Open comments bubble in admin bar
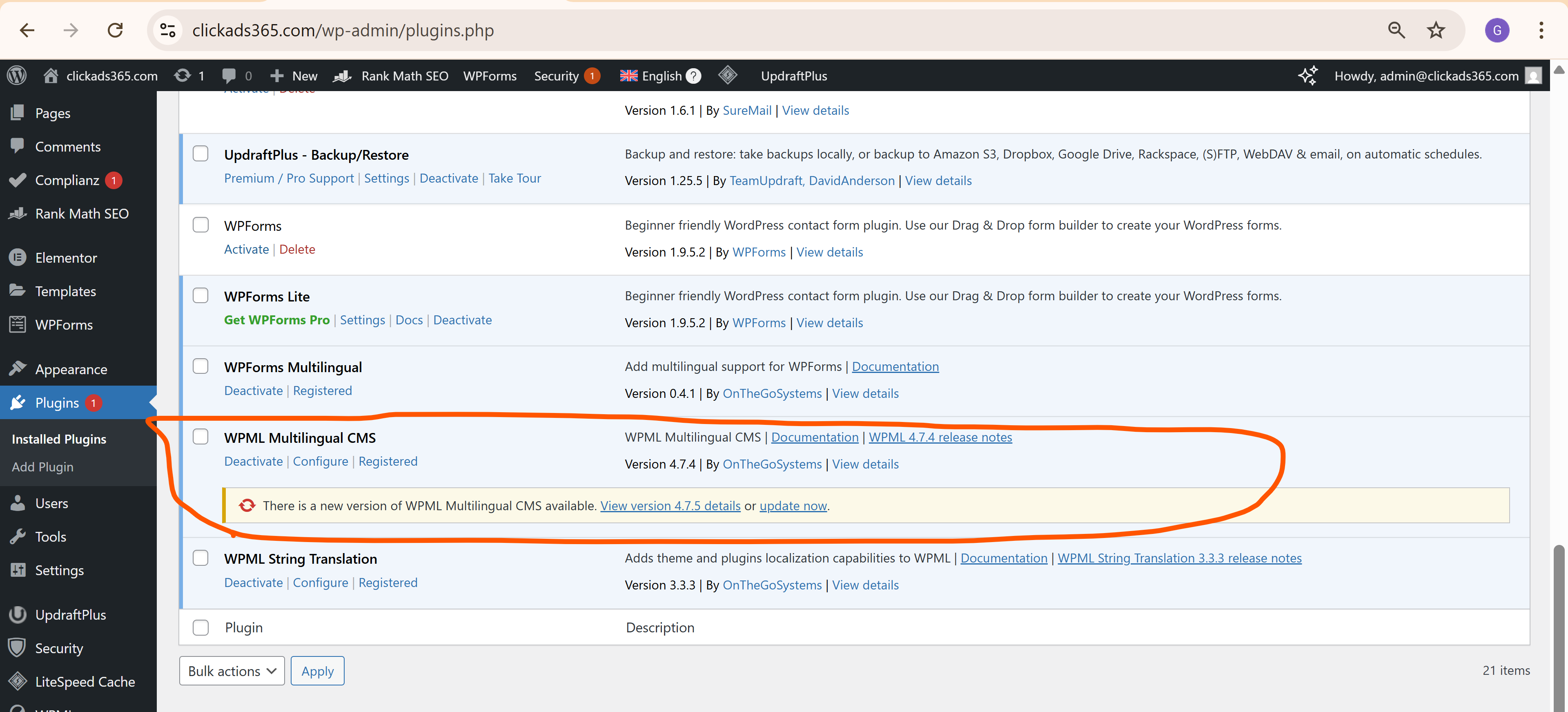 pyautogui.click(x=229, y=76)
